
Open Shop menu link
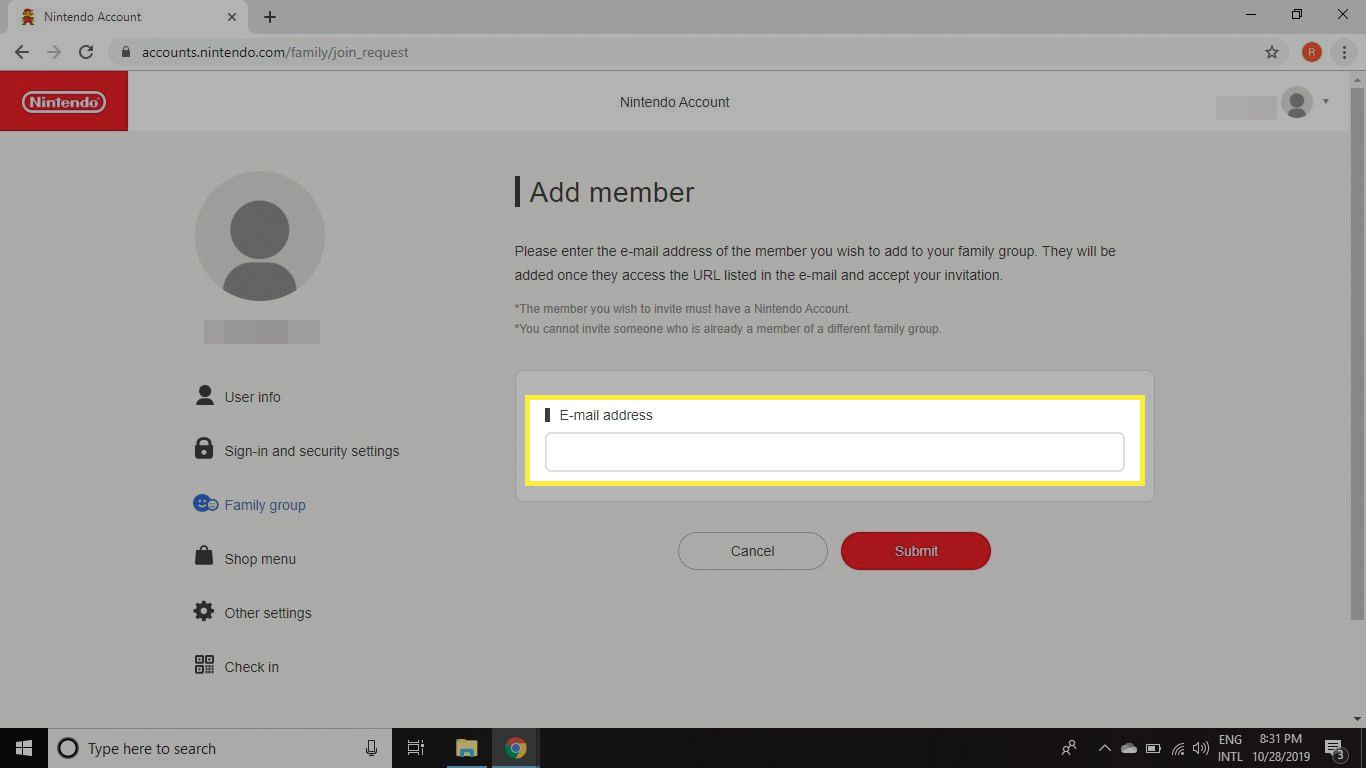point(260,559)
